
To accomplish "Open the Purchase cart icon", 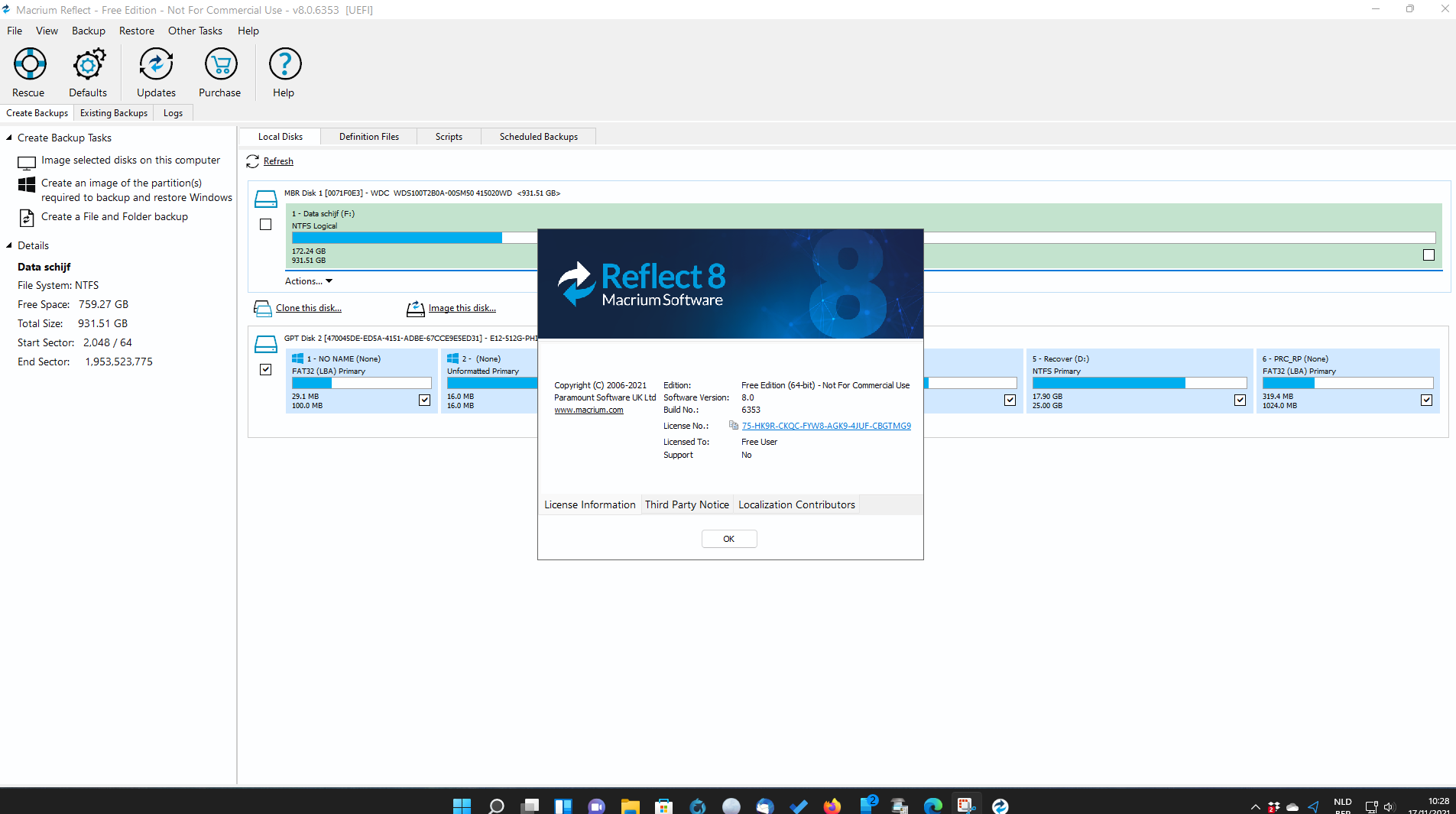I will [220, 64].
